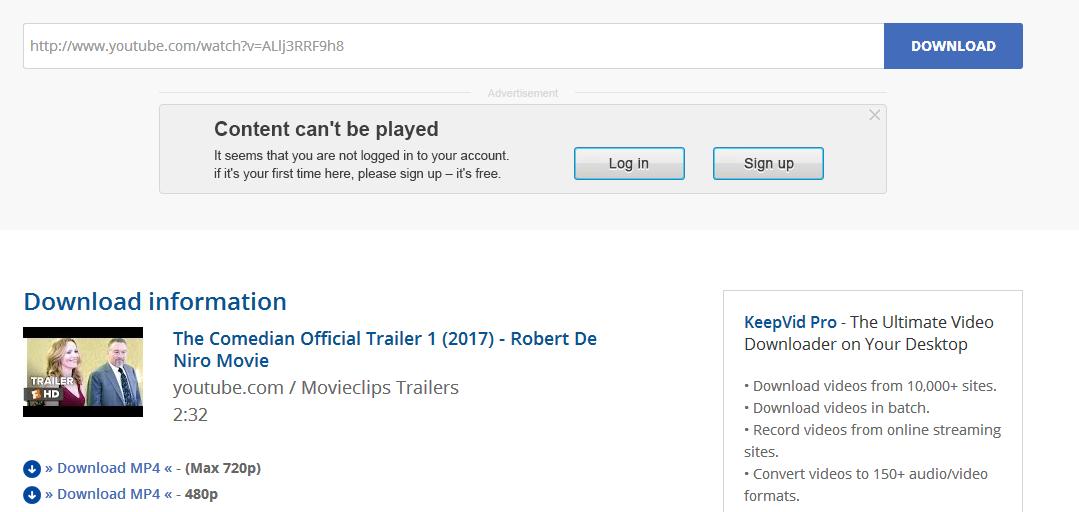Click the download arrow icon beside Max 720p

click(32, 469)
